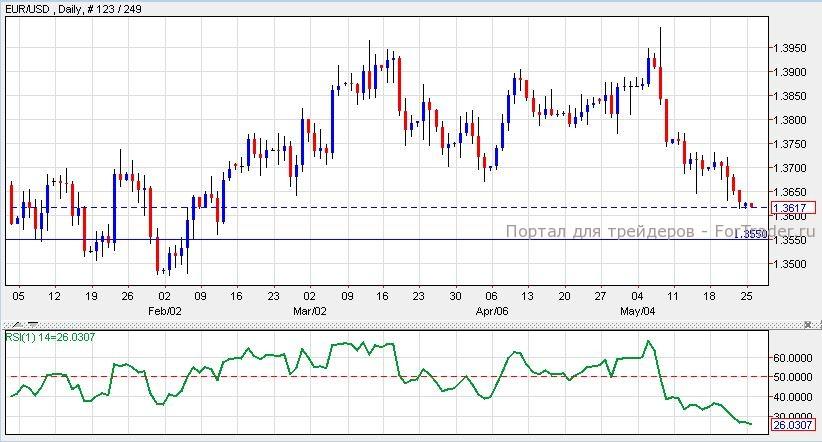Click the dotted divider above the RSI panel
This screenshot has height=442, width=822.
click(x=400, y=325)
